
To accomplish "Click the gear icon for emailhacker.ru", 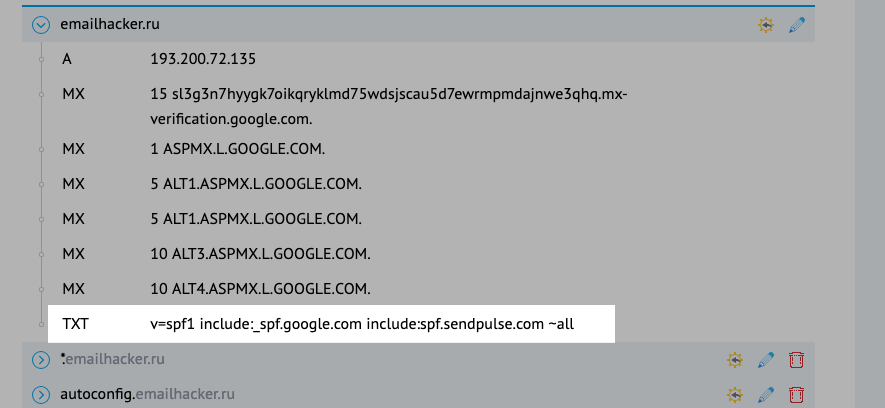I will 766,25.
